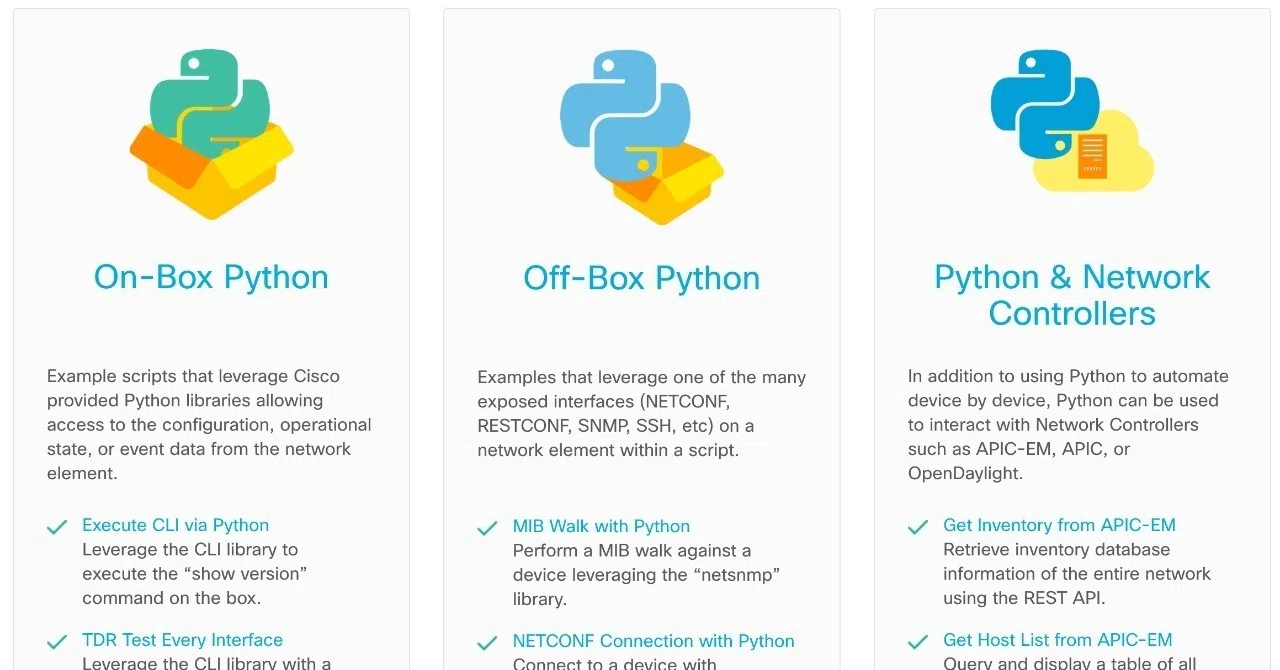Click the Off-Box Python logo illustration
The image size is (1280, 670).
click(641, 135)
